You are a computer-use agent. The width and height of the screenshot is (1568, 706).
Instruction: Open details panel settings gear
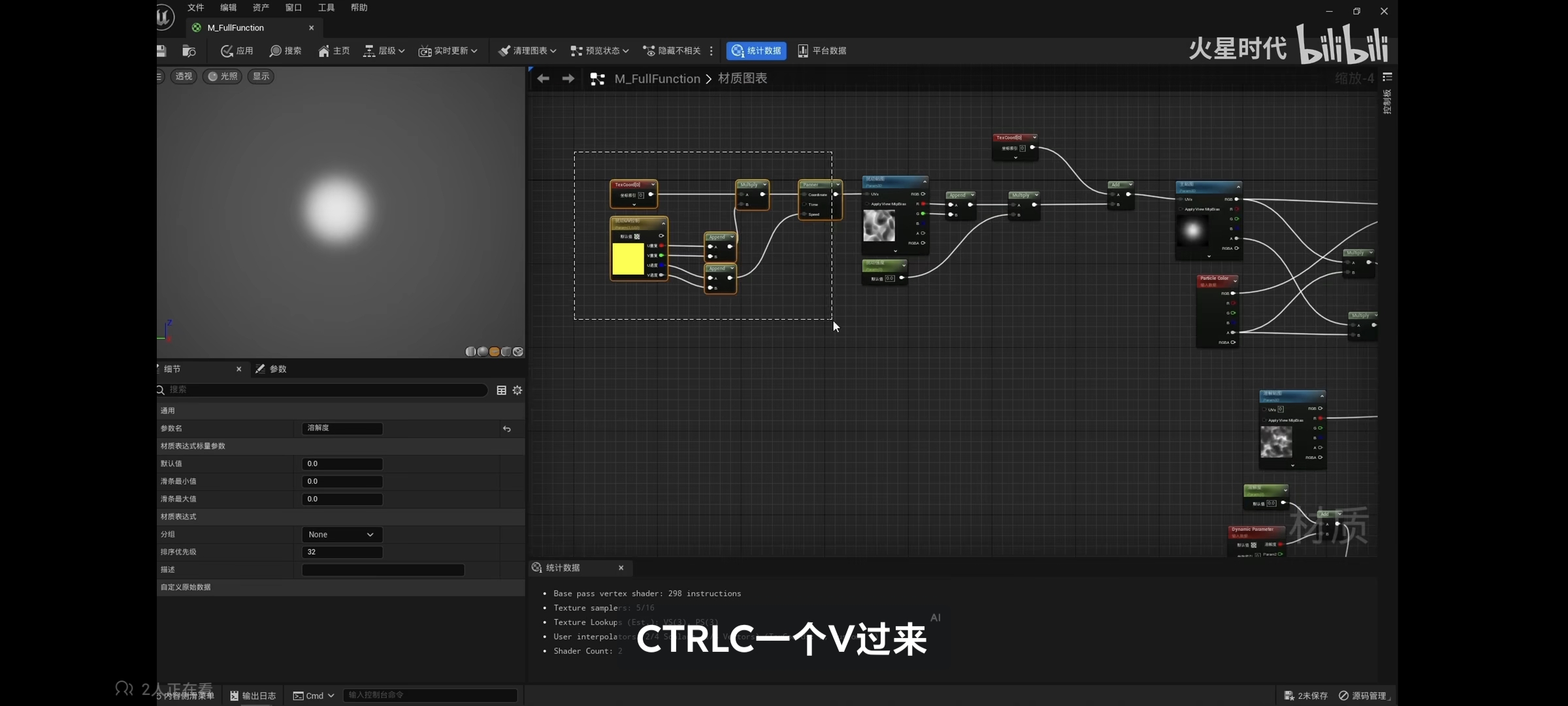(x=517, y=390)
